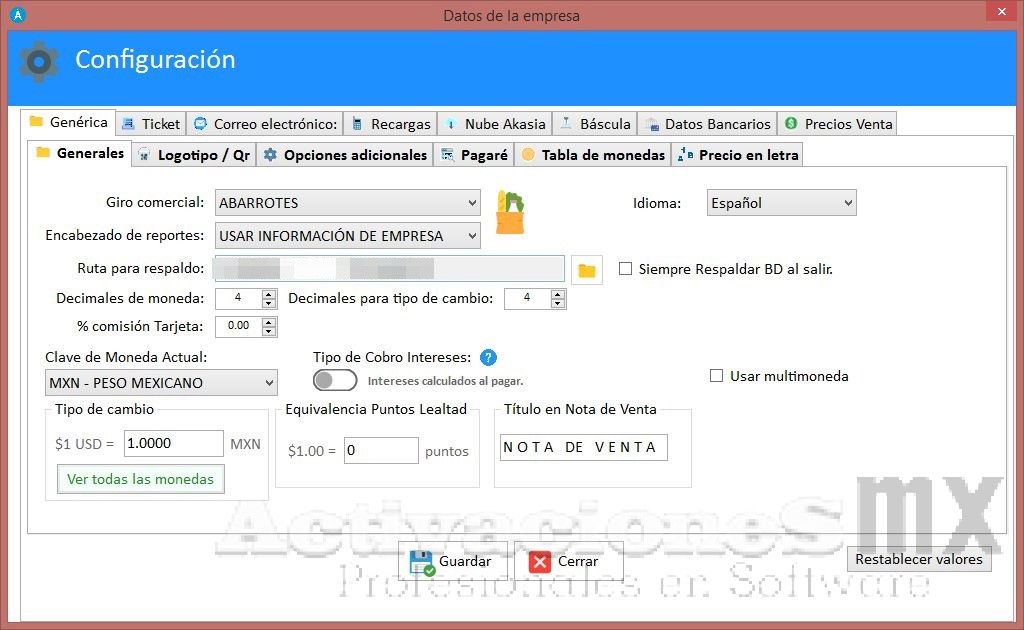Select the Generales sub-tab
The image size is (1024, 630).
pyautogui.click(x=80, y=153)
